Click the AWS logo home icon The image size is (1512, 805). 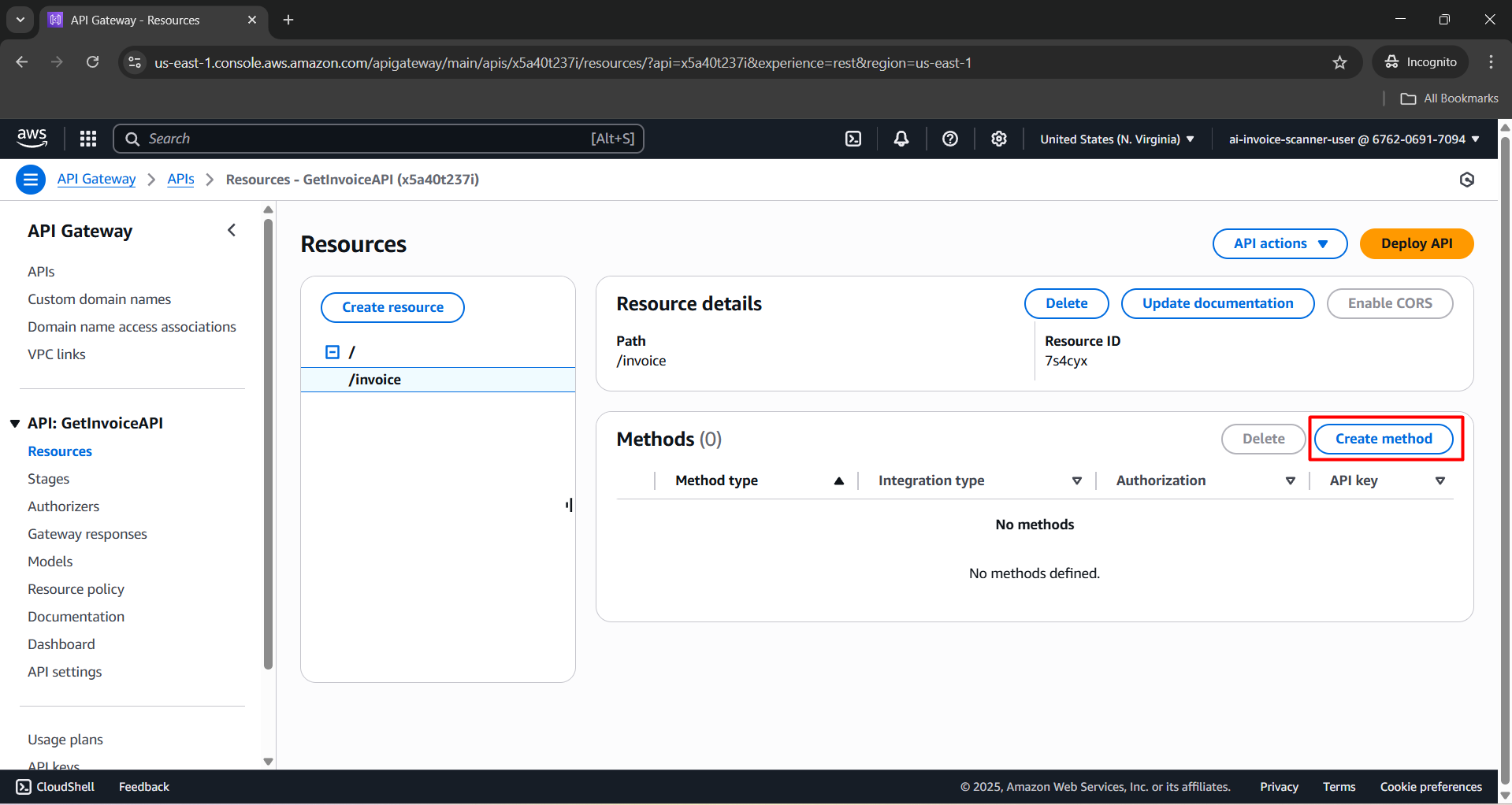point(32,138)
